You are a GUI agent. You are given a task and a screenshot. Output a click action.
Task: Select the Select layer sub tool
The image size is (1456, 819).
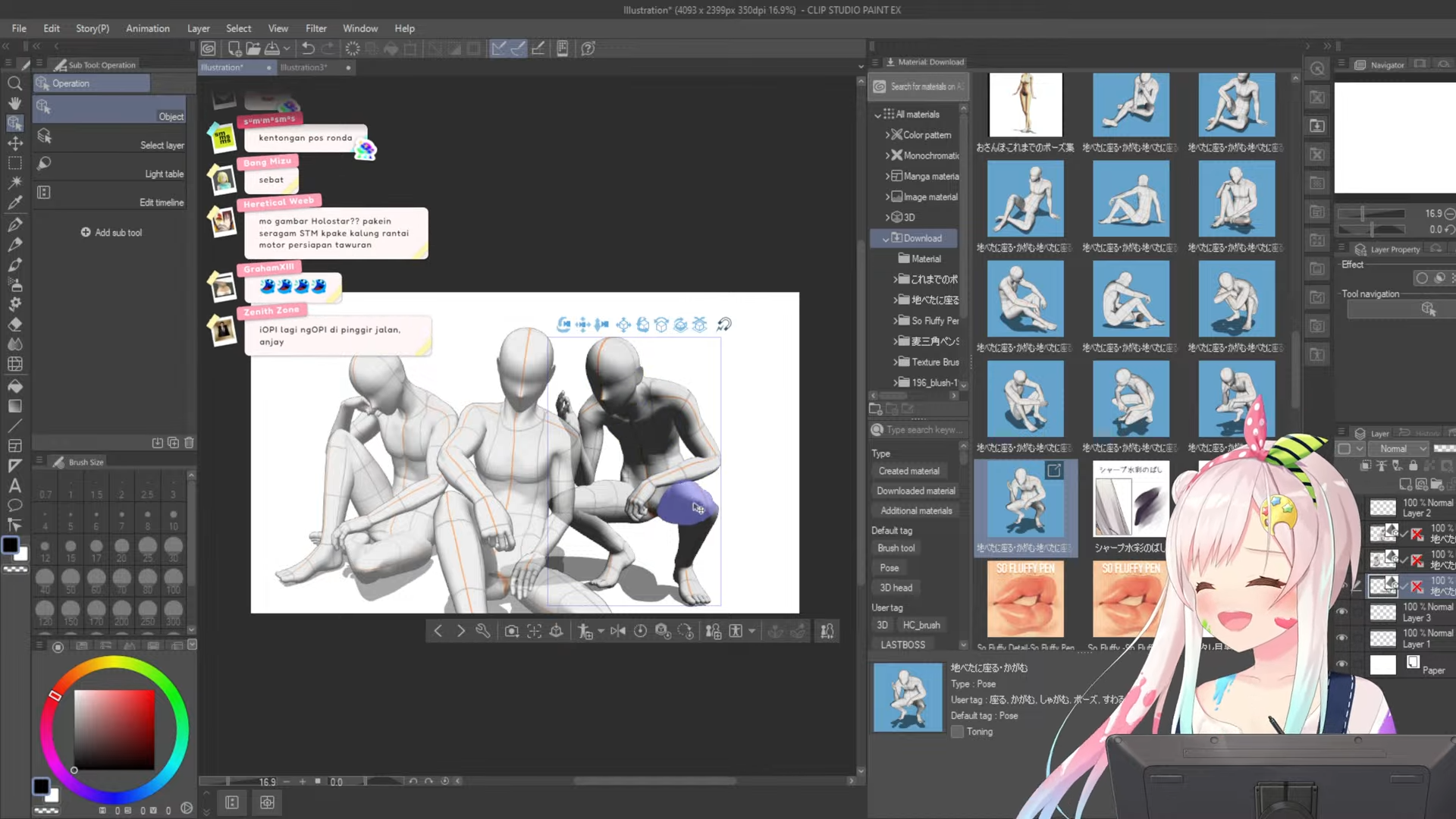tap(110, 138)
